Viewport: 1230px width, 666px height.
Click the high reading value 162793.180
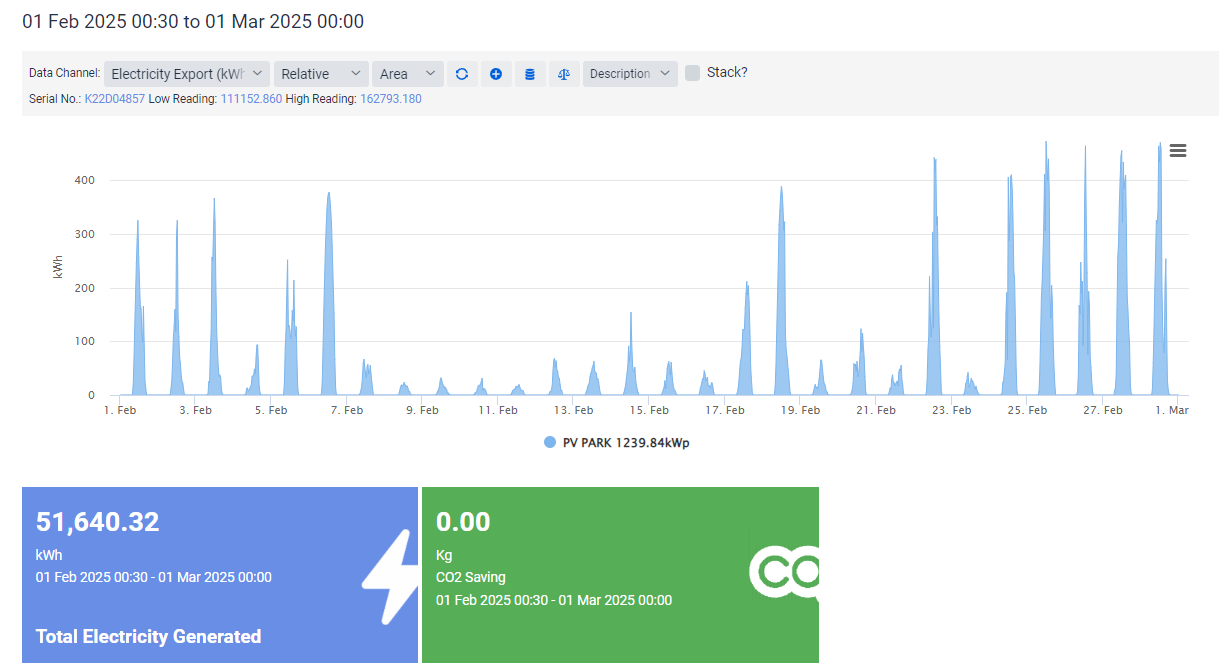coord(391,99)
